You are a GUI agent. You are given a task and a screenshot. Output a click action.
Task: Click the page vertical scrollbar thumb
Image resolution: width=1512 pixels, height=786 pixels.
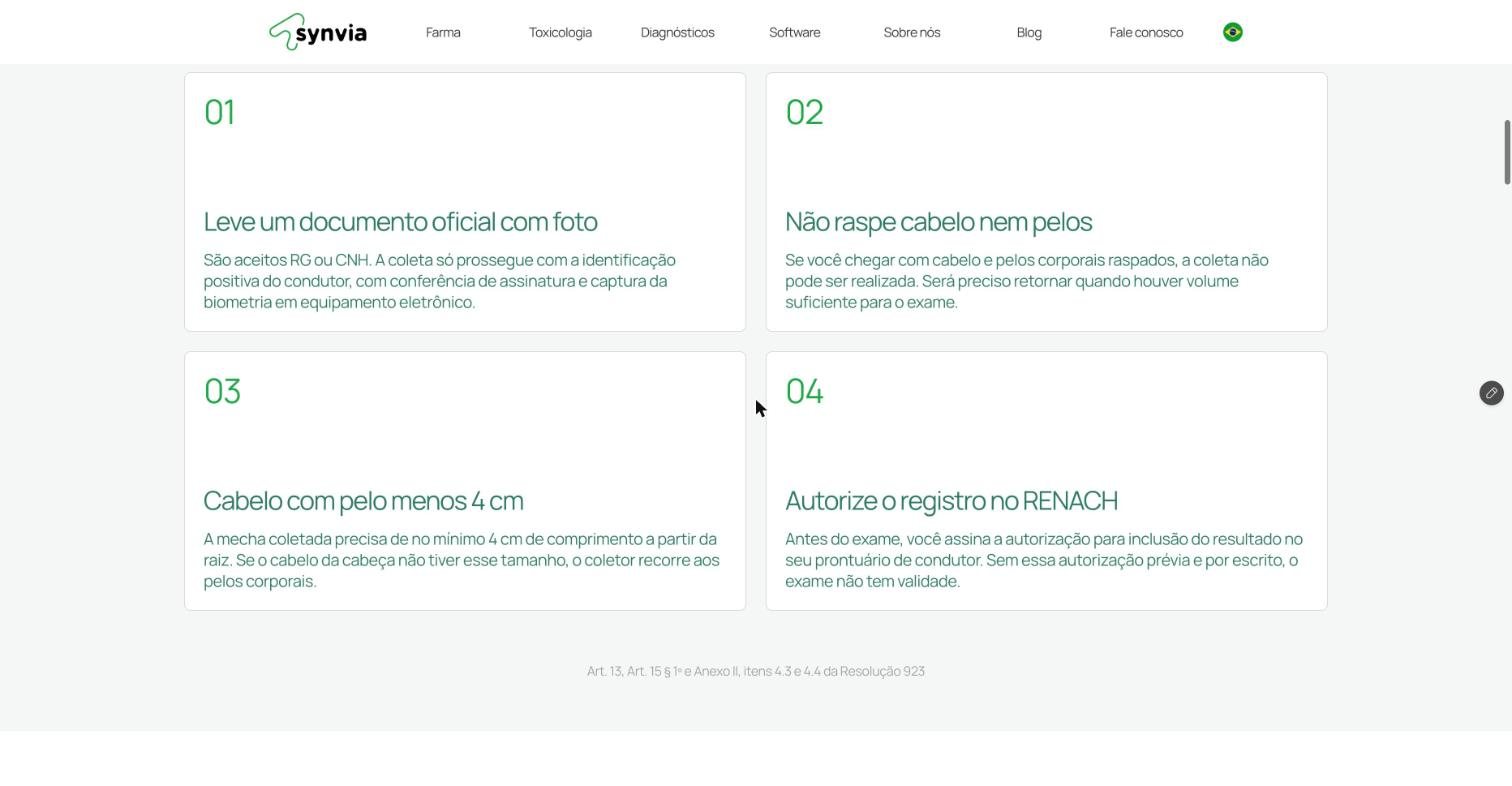pyautogui.click(x=1507, y=152)
